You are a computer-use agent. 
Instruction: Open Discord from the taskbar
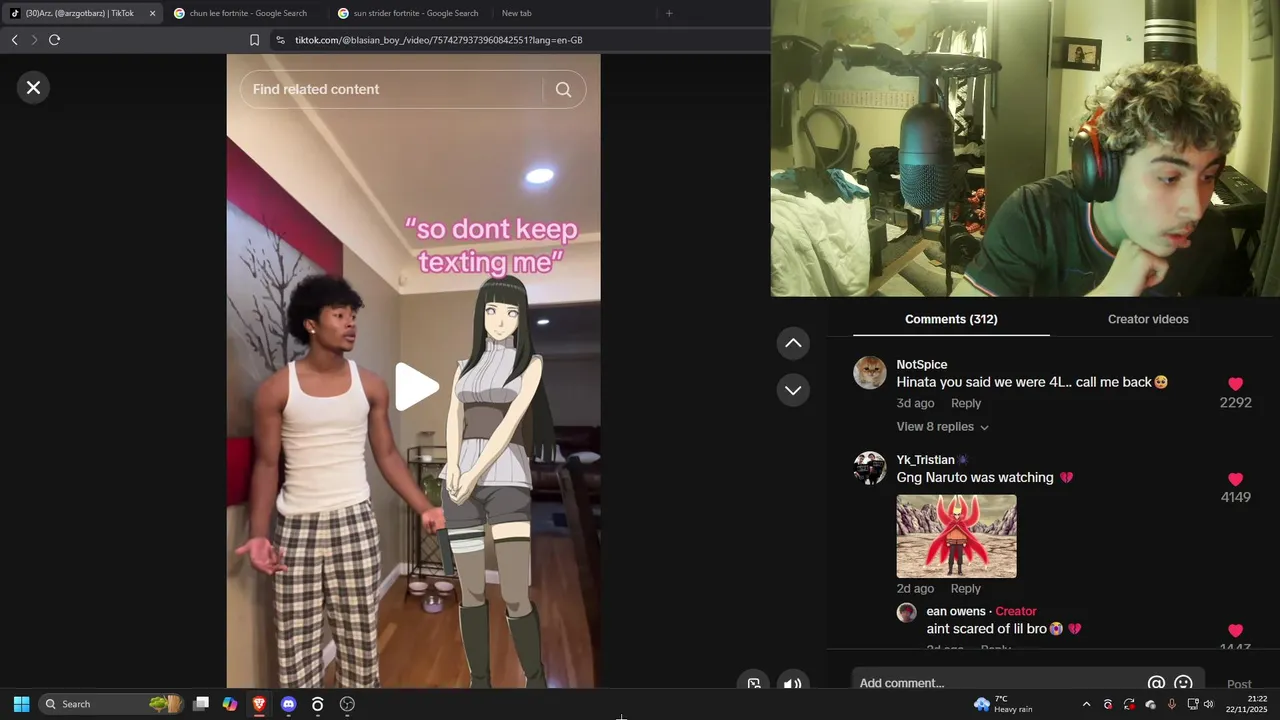pos(289,704)
